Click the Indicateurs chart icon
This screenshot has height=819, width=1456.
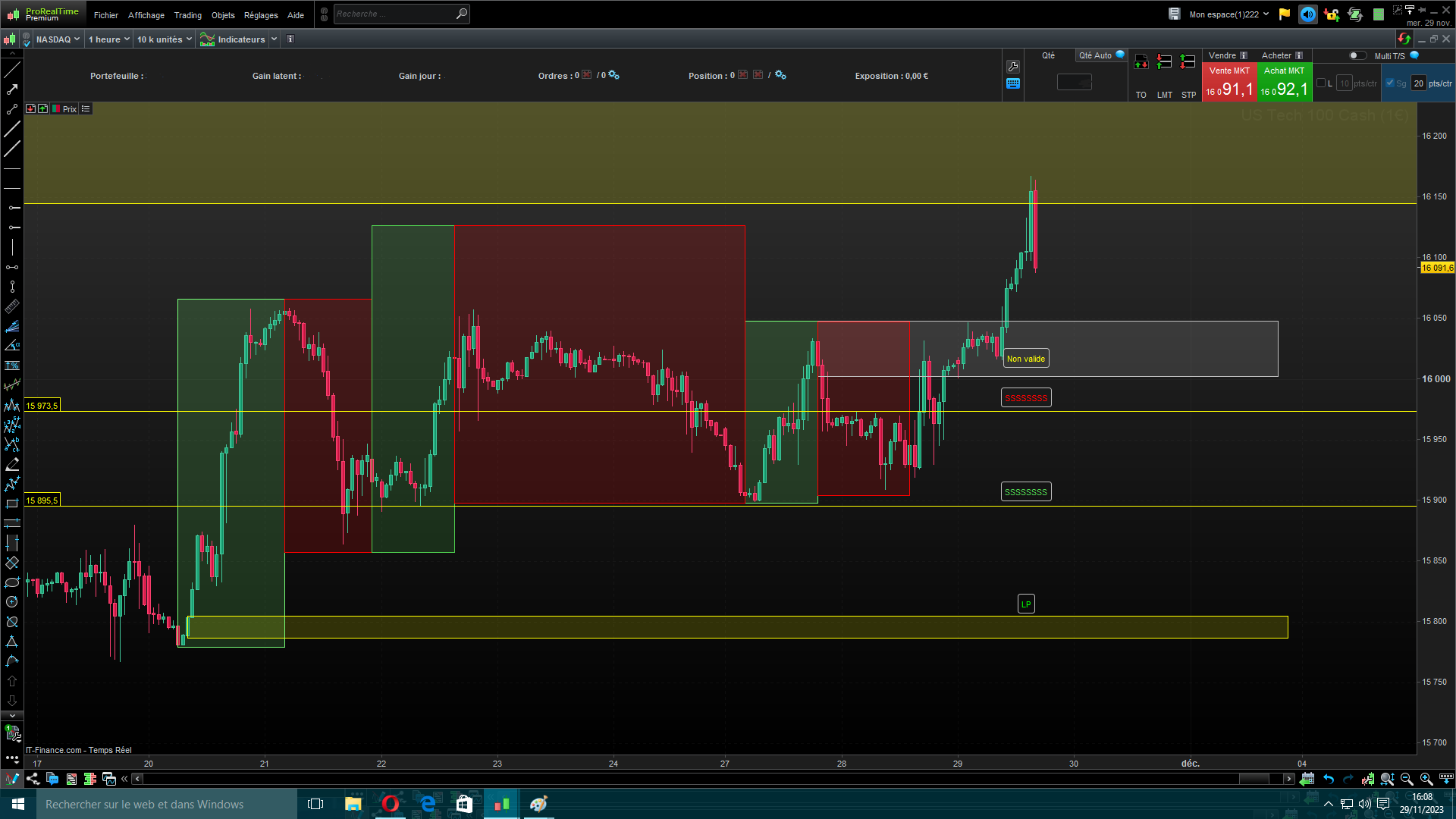(207, 39)
